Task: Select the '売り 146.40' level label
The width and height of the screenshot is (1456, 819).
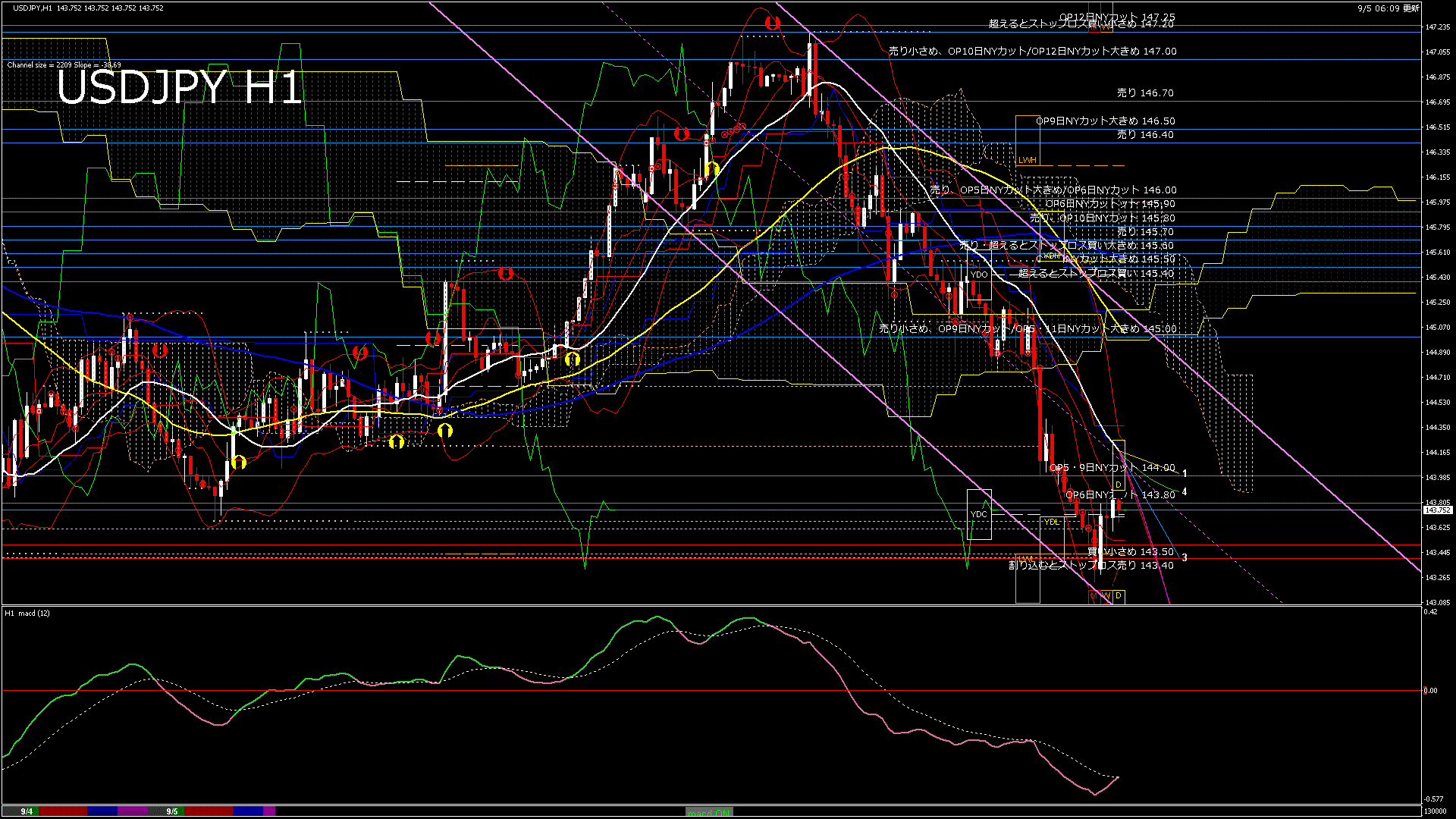Action: pos(1145,134)
